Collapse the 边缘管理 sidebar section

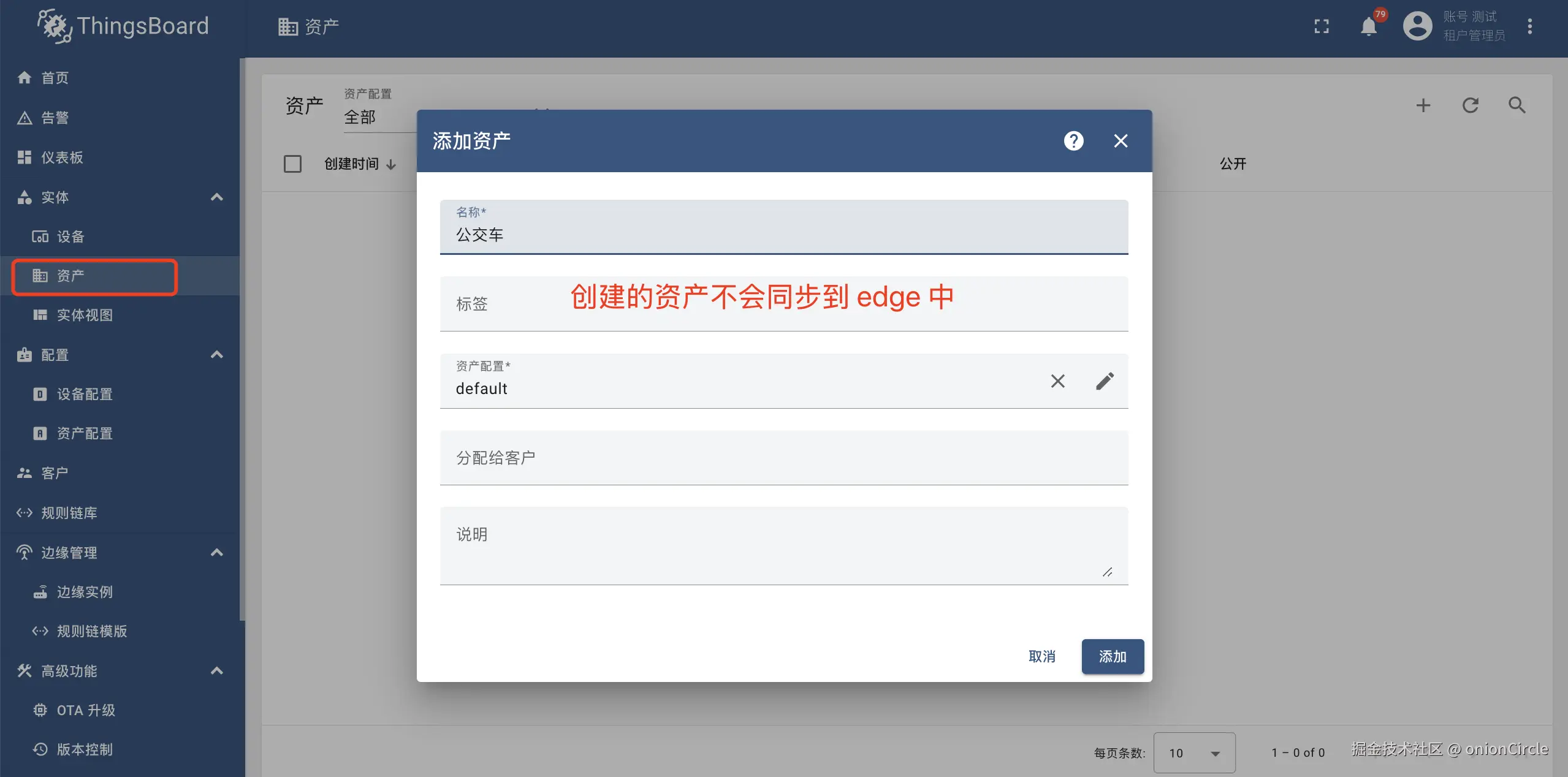216,553
